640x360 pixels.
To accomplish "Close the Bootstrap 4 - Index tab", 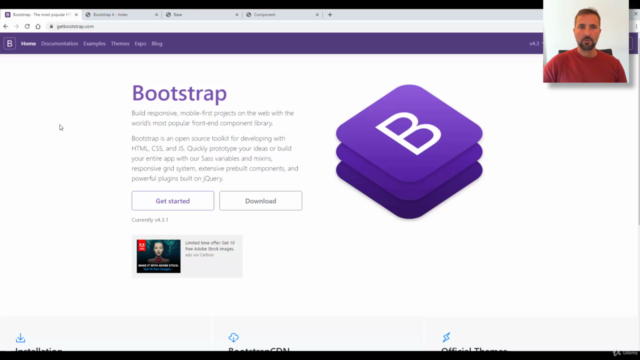I will pyautogui.click(x=156, y=15).
